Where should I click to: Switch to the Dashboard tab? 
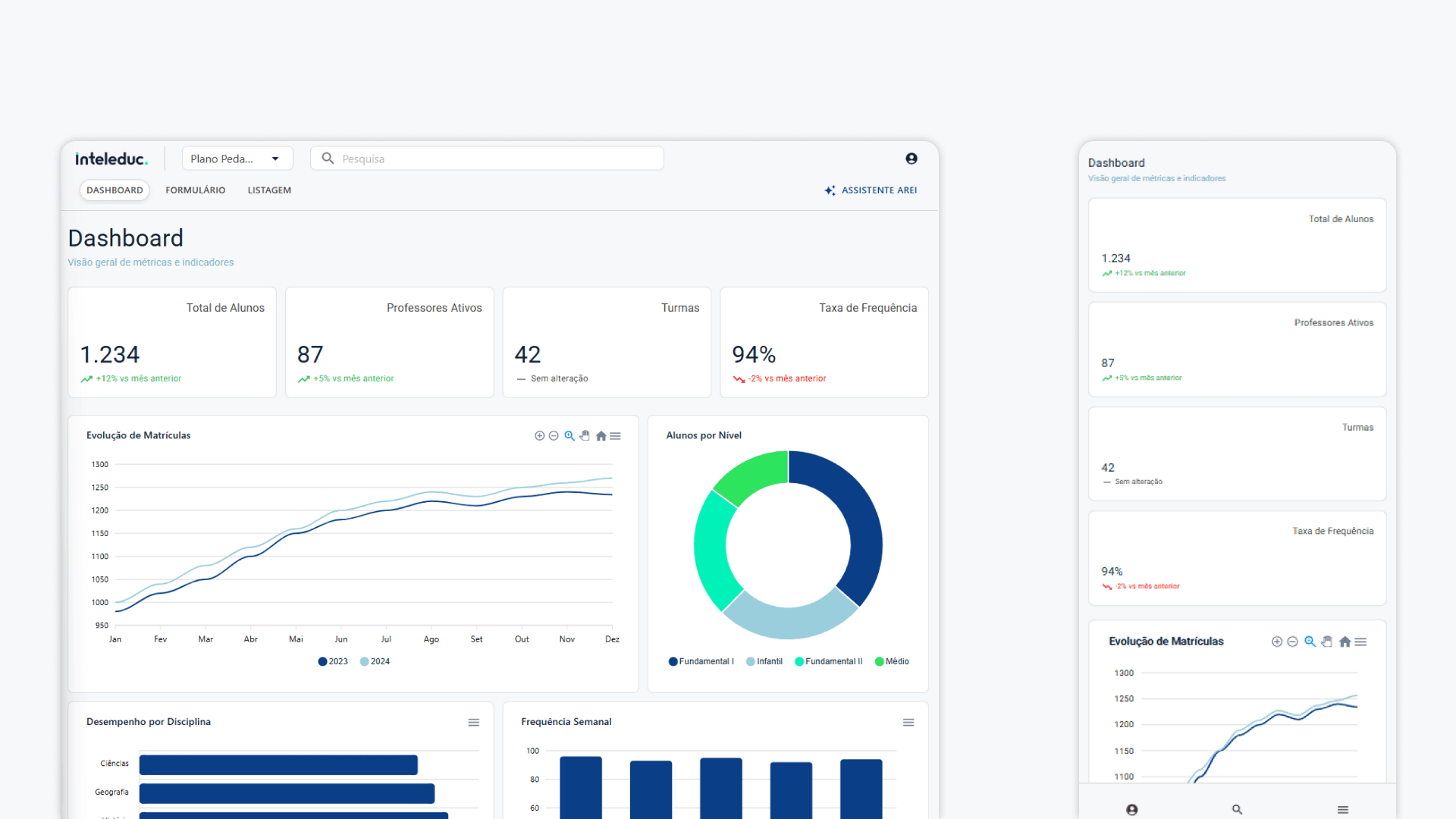[x=115, y=190]
